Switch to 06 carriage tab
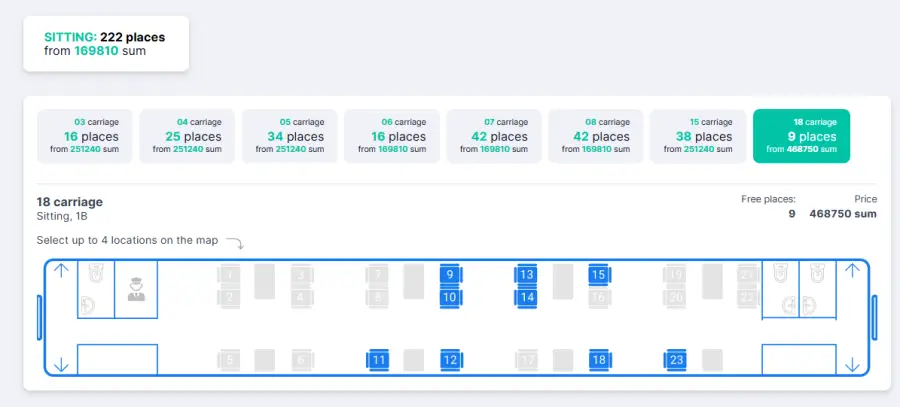Screen dimensions: 900x407 391,136
